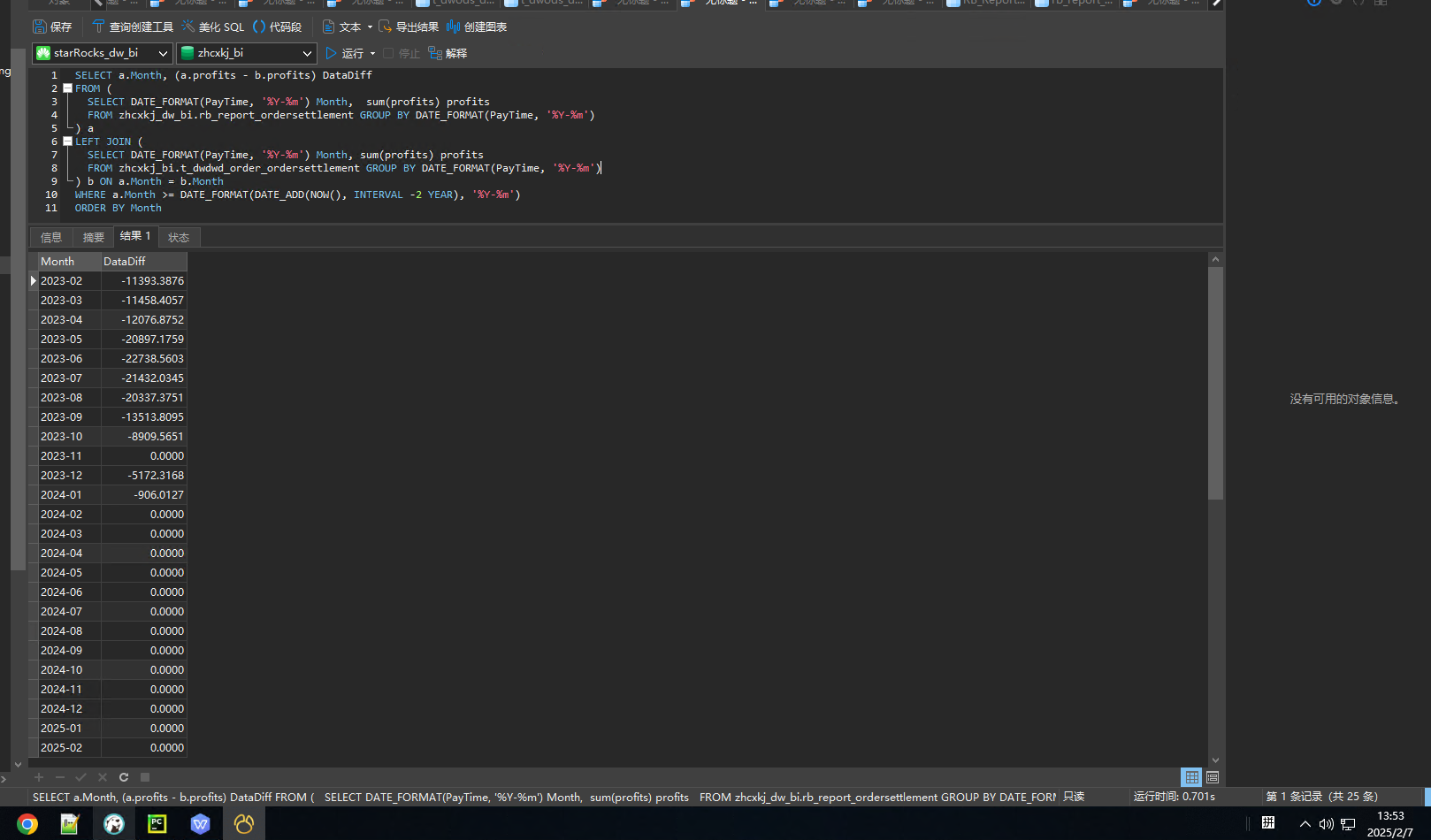The width and height of the screenshot is (1431, 840).
Task: Open the 查询创建工具 query builder
Action: pyautogui.click(x=133, y=27)
